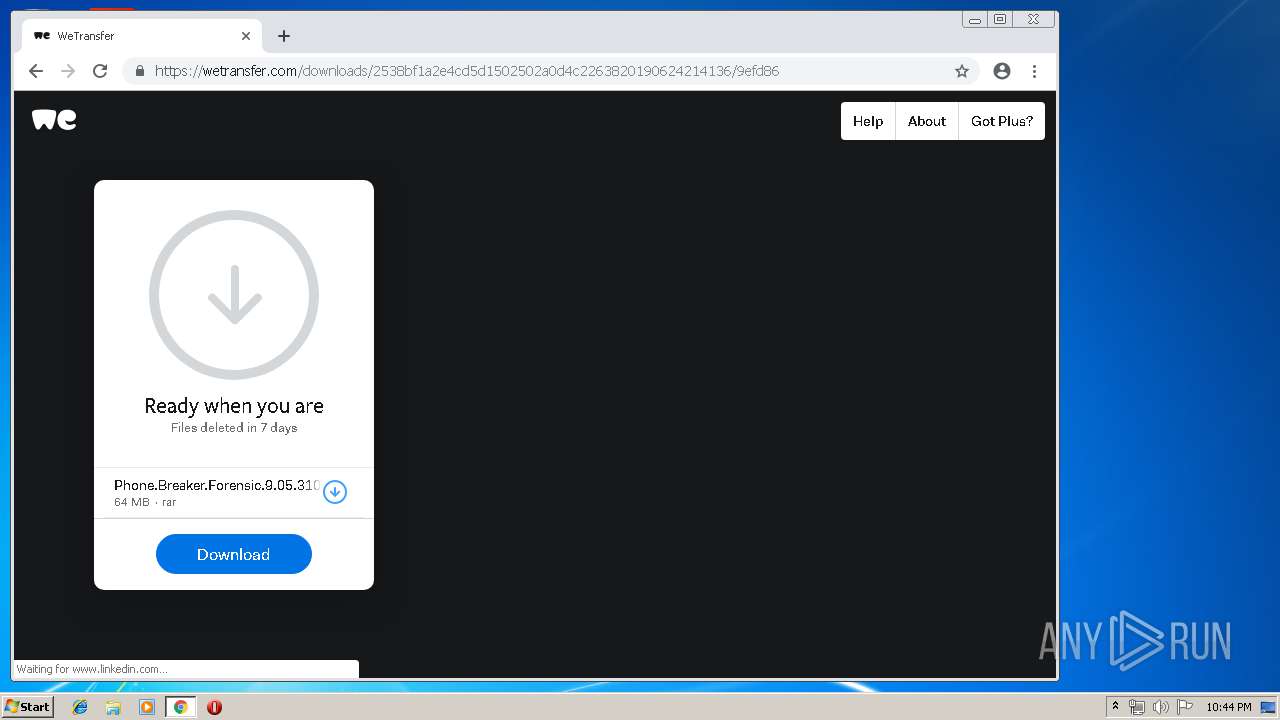
Task: Click the network tray icon
Action: coord(1137,707)
